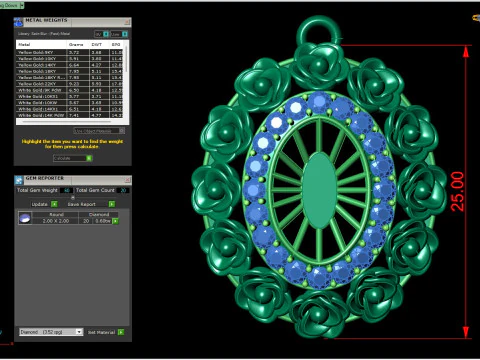Screen dimensions: 480x360
Task: Click the green tab at the top-left corner
Action: pos(12,5)
